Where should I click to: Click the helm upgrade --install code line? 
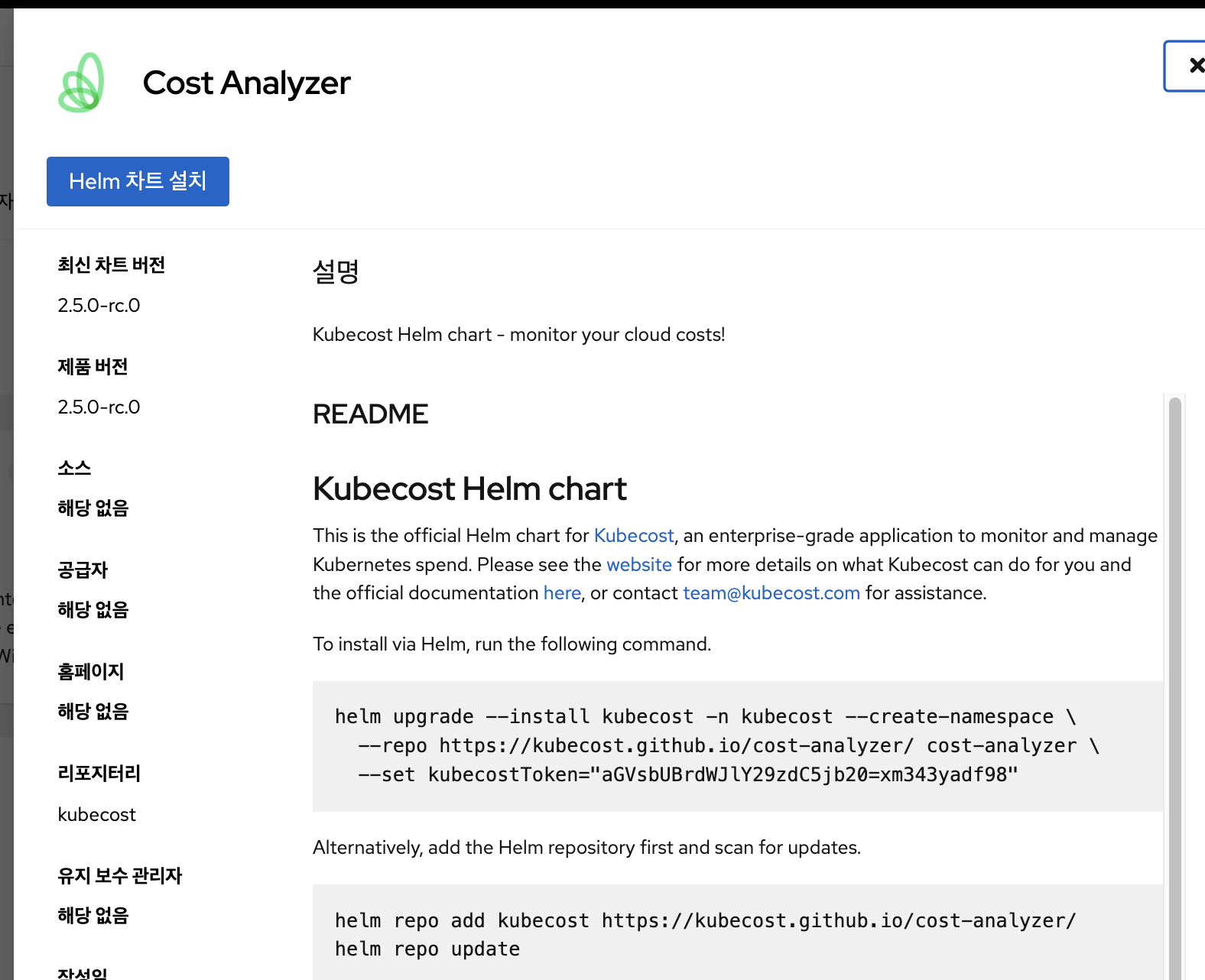(x=705, y=716)
